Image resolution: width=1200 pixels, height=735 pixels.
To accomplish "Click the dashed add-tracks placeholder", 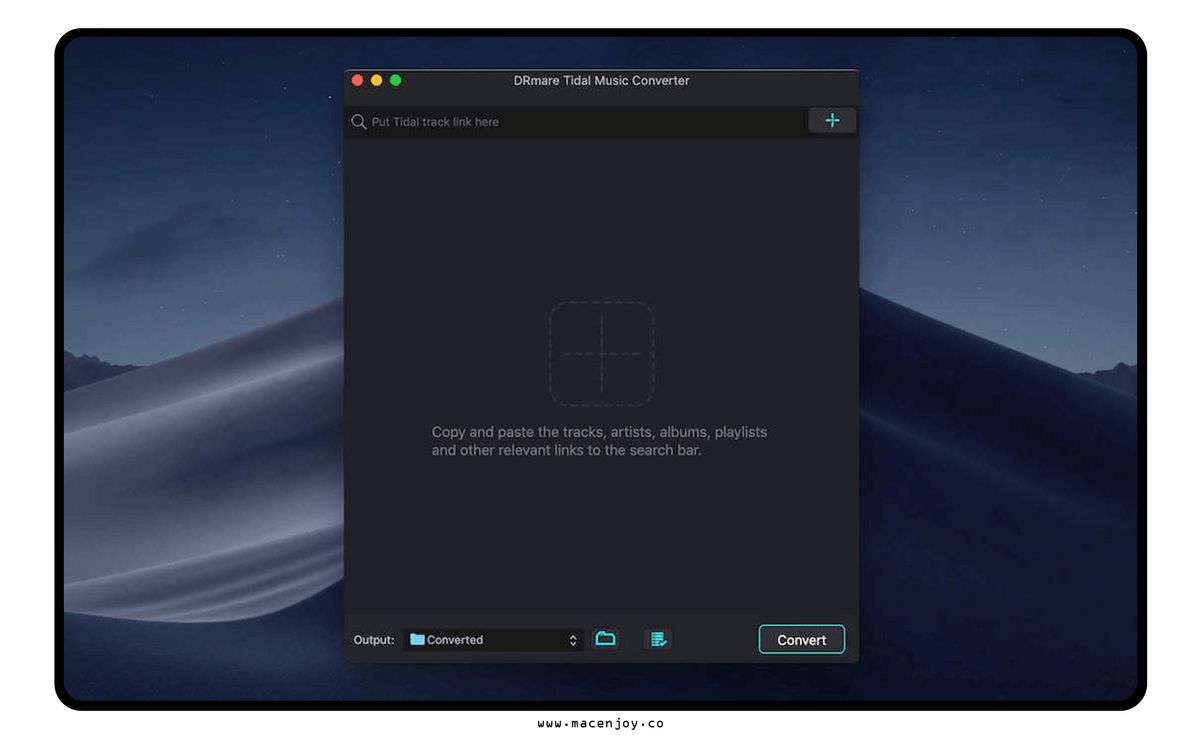I will coord(601,354).
